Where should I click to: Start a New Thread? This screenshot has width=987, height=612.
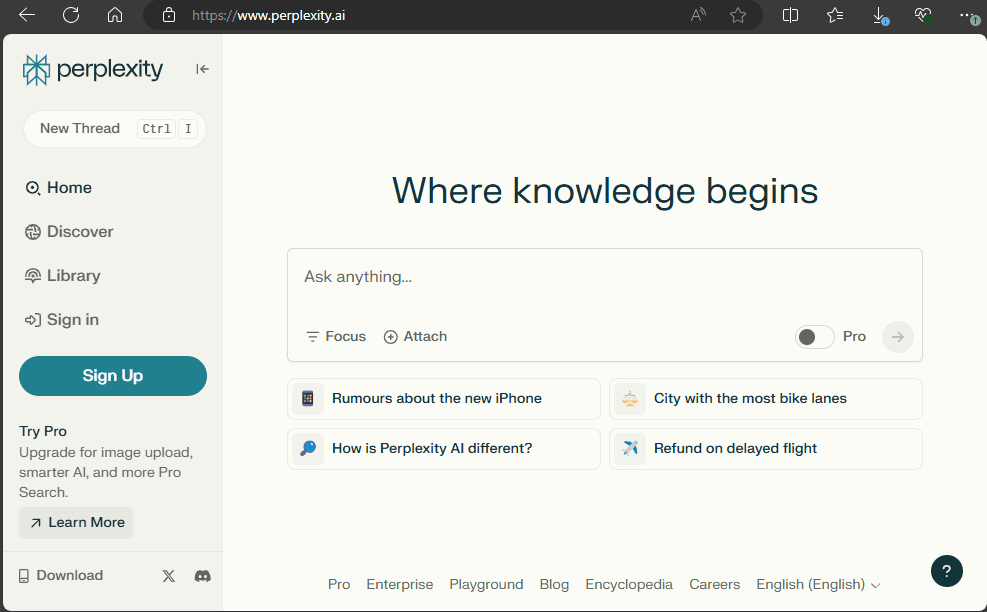pyautogui.click(x=115, y=129)
